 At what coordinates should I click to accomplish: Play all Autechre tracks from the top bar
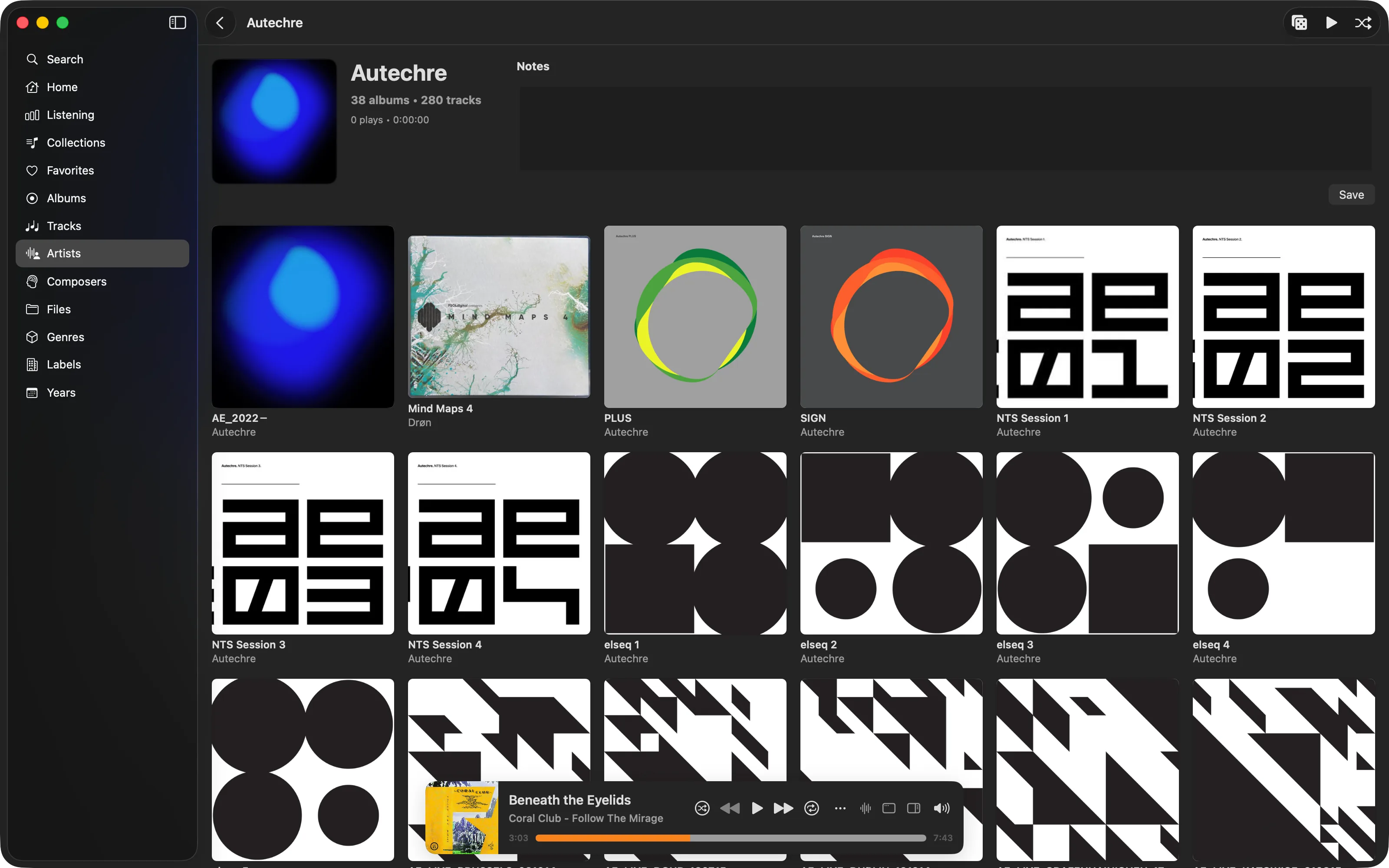[x=1331, y=23]
